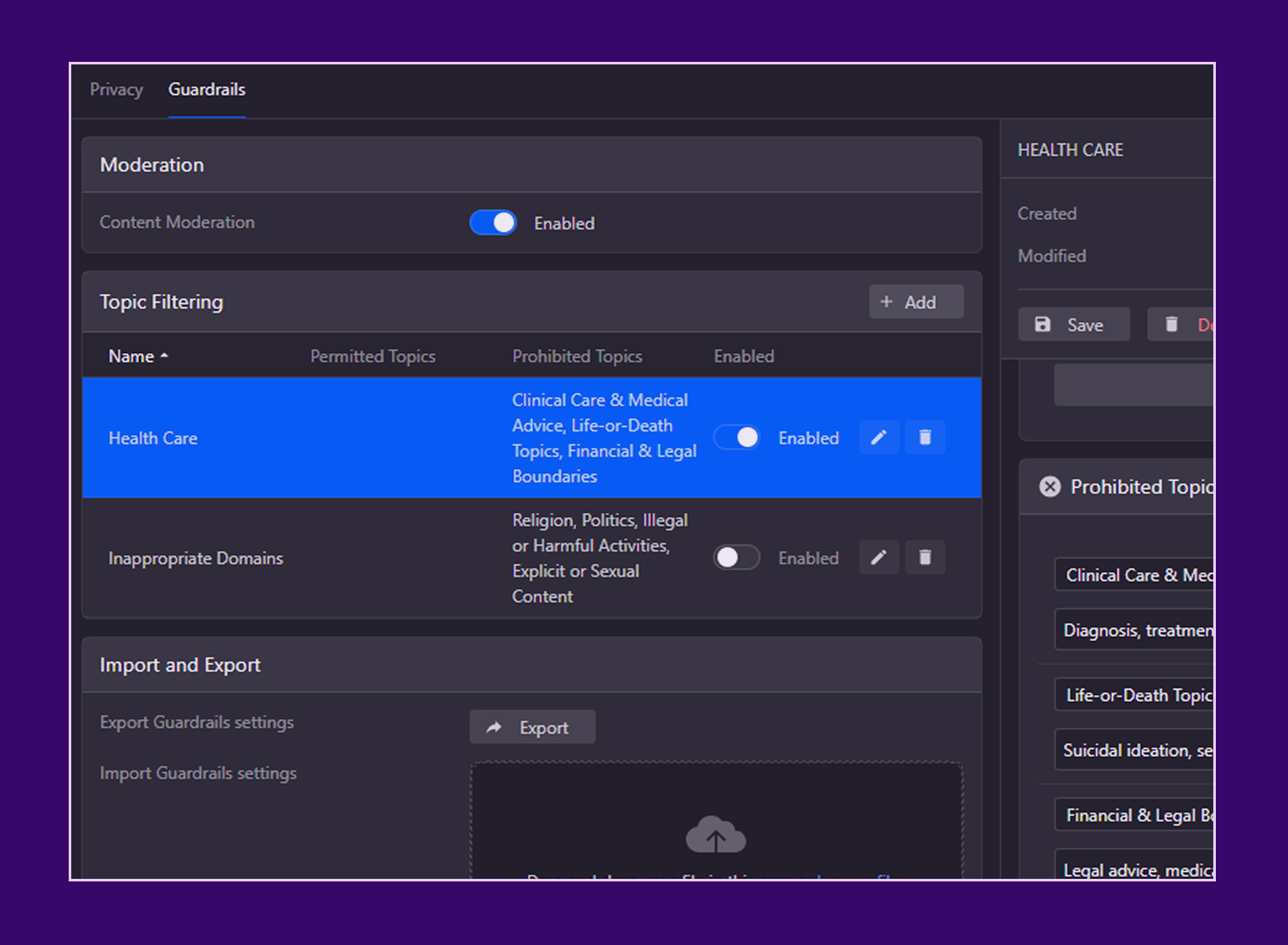Add a new topic filter

pos(915,302)
